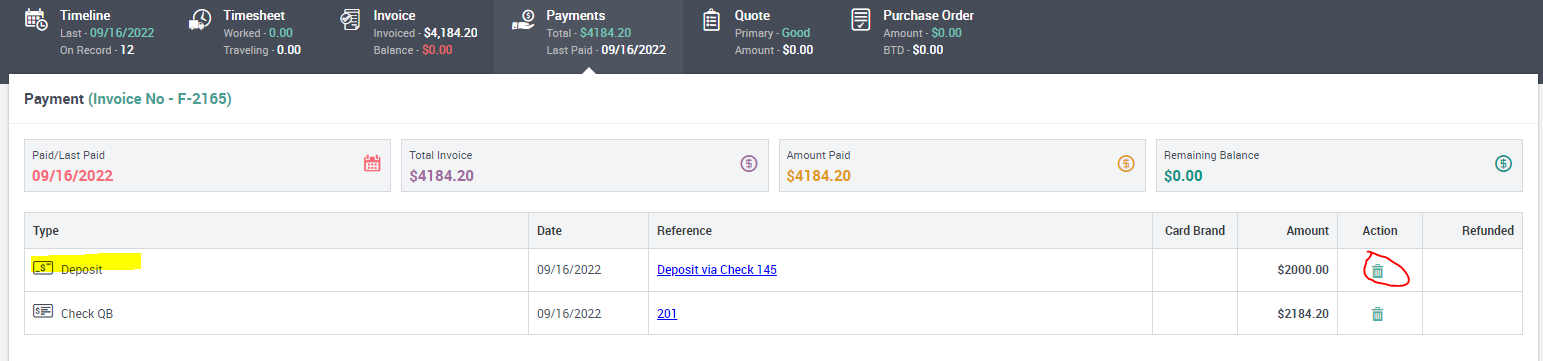The height and width of the screenshot is (361, 1543).
Task: Click the Invoice No F-2165 title
Action: click(x=160, y=100)
